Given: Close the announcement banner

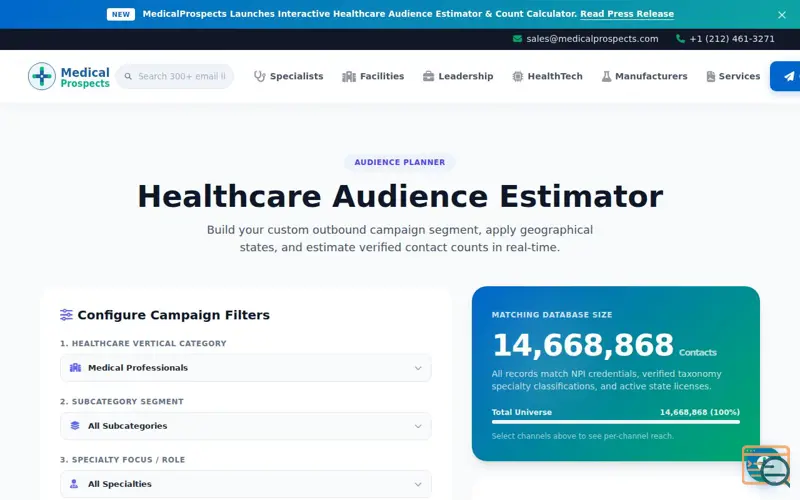Looking at the screenshot, I should coord(782,15).
